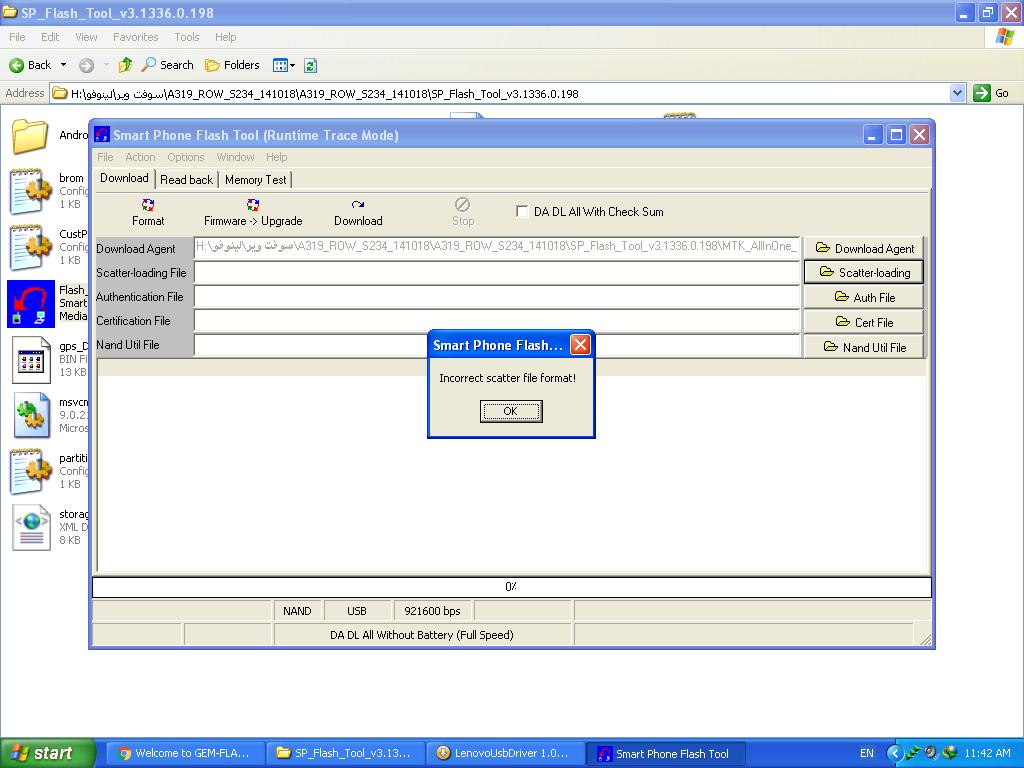Expand hidden system tray icons arrow
Viewport: 1024px width, 768px height.
(x=894, y=754)
